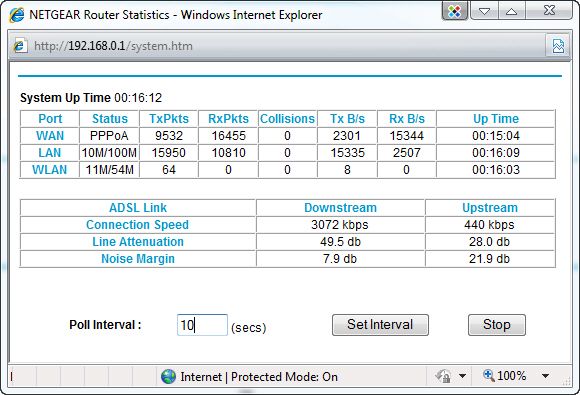Click the 11M/54M status cell
The image size is (580, 395).
point(109,170)
